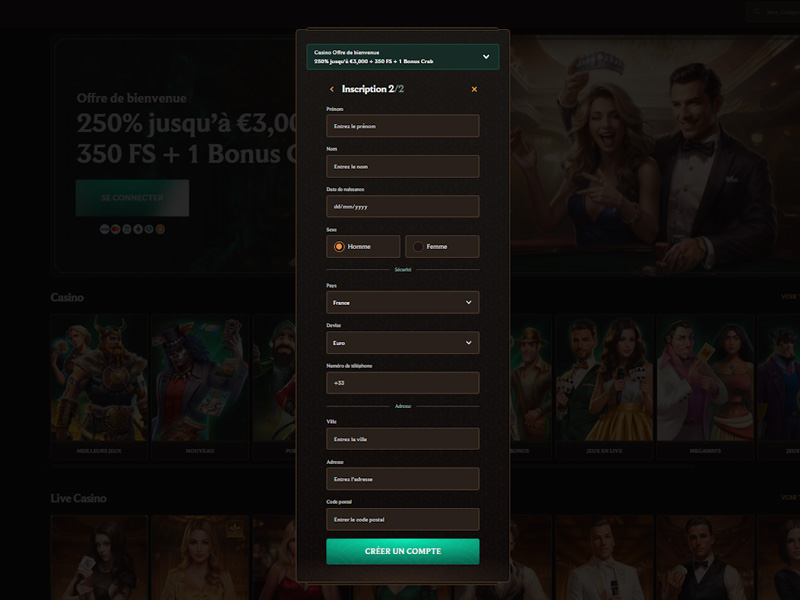Select the Homme radio option
800x600 pixels.
click(x=339, y=246)
